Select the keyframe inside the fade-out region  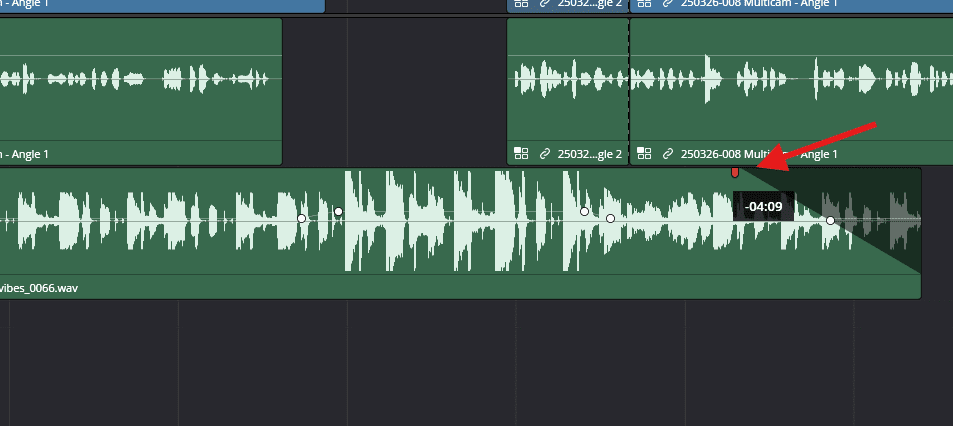[831, 220]
